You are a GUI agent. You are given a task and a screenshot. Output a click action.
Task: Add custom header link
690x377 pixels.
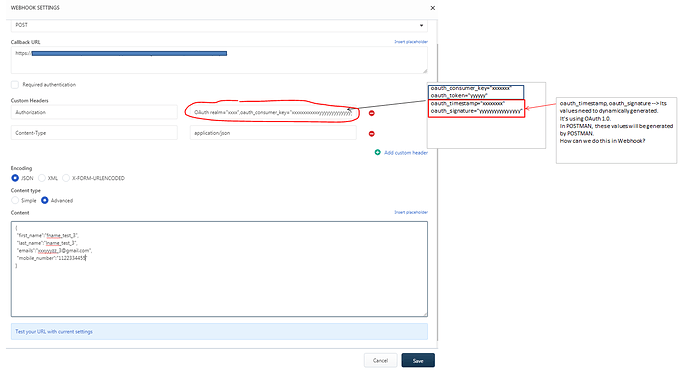(406, 153)
